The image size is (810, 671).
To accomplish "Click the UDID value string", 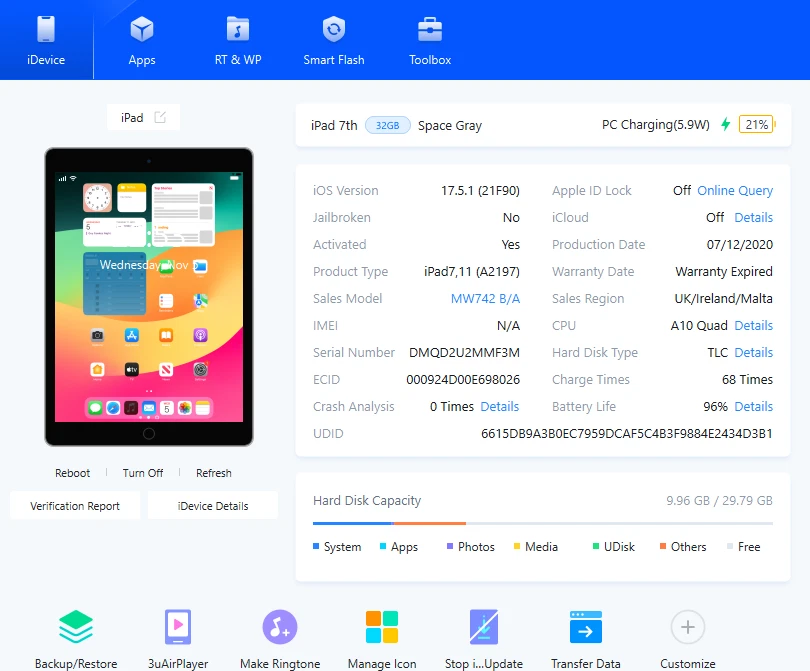I will tap(627, 433).
